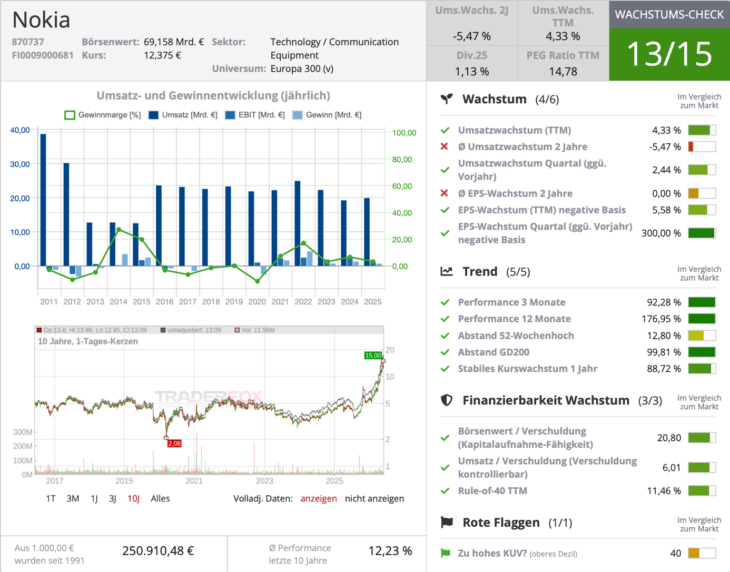The image size is (730, 572).
Task: Open the Umsatzwachstum (TTM) metric
Action: [x=514, y=130]
